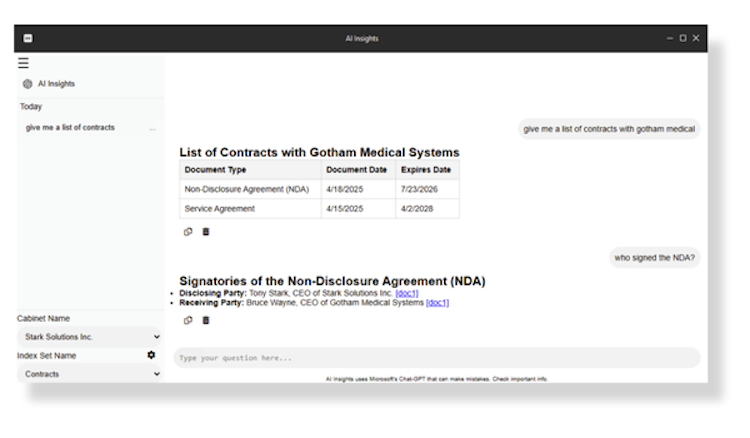Copy the NDA signatories response
The height and width of the screenshot is (438, 750).
(188, 320)
